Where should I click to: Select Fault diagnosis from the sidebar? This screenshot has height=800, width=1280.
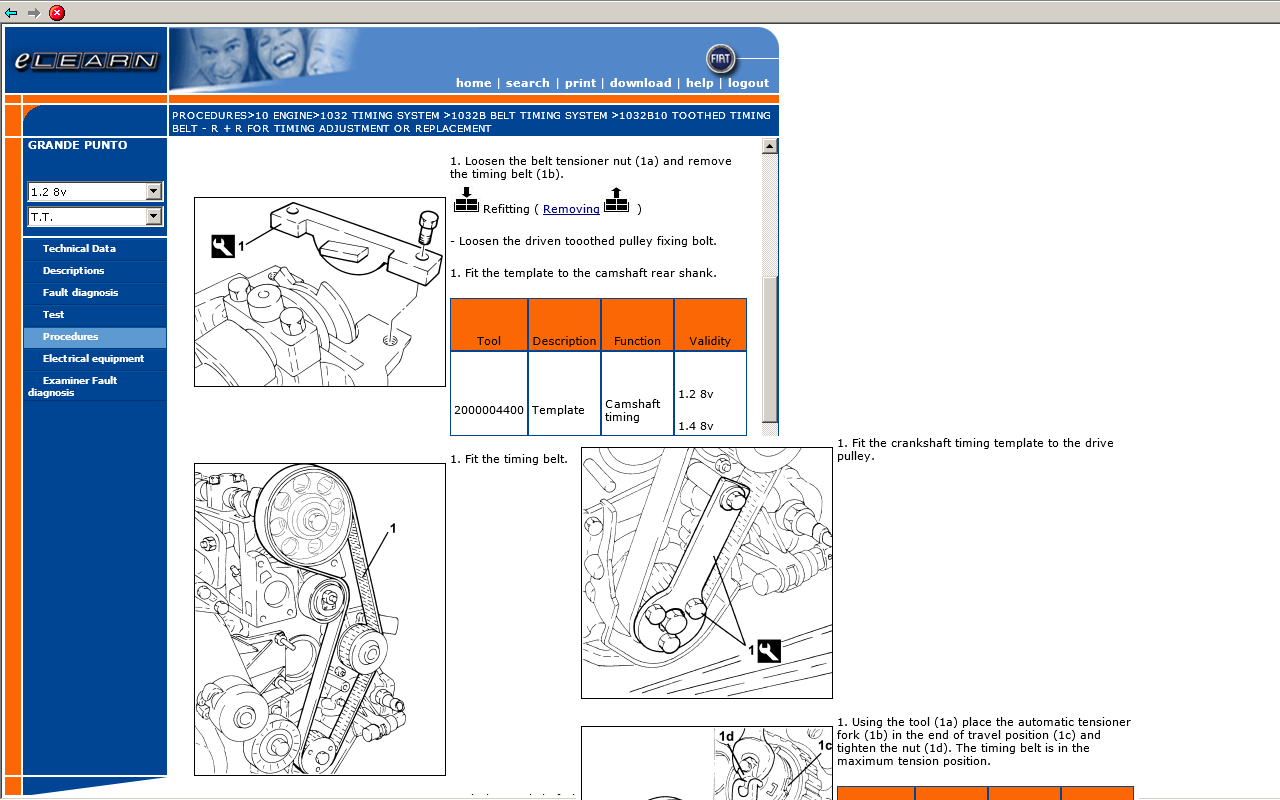pos(80,293)
